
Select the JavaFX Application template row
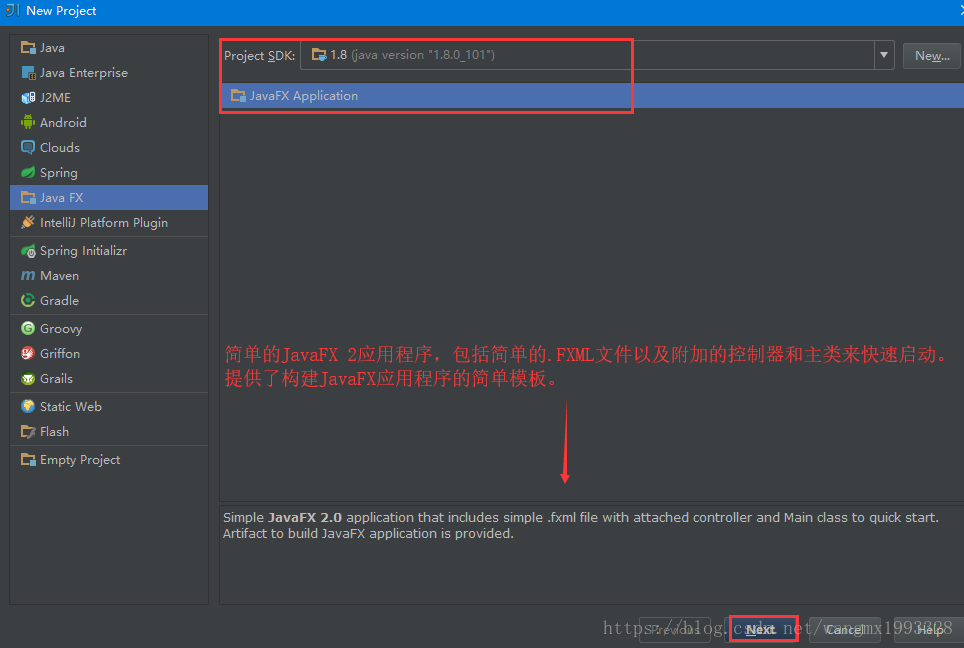tap(592, 95)
